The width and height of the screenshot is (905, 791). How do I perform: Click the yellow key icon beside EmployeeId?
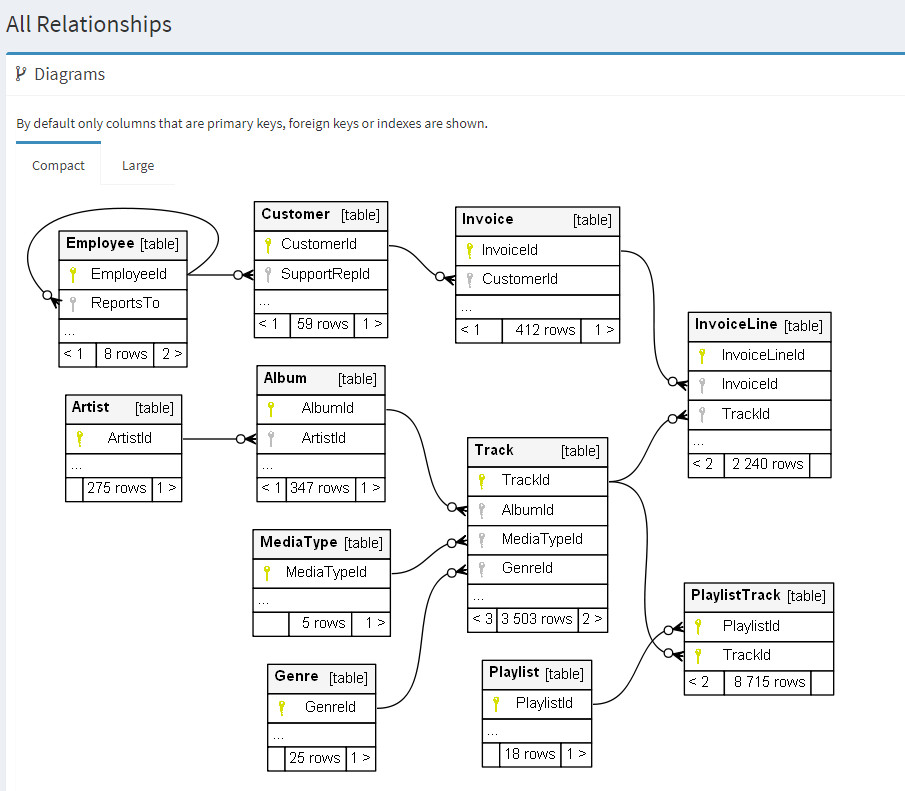click(73, 274)
